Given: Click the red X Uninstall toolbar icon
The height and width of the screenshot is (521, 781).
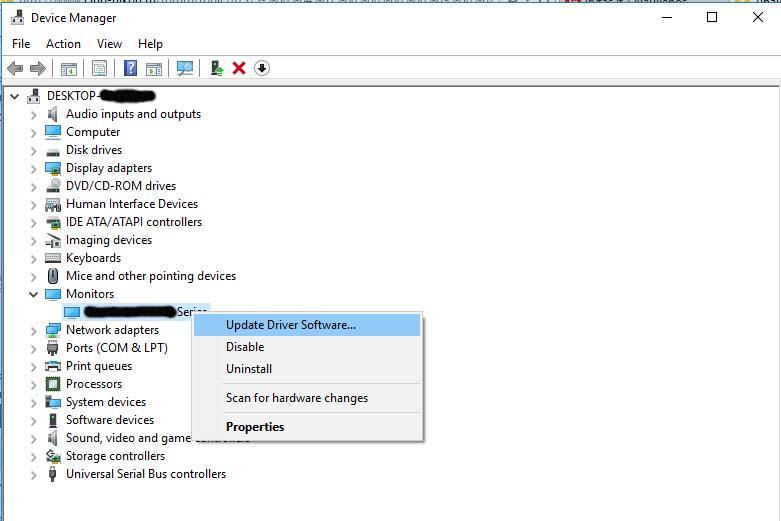Looking at the screenshot, I should (239, 68).
